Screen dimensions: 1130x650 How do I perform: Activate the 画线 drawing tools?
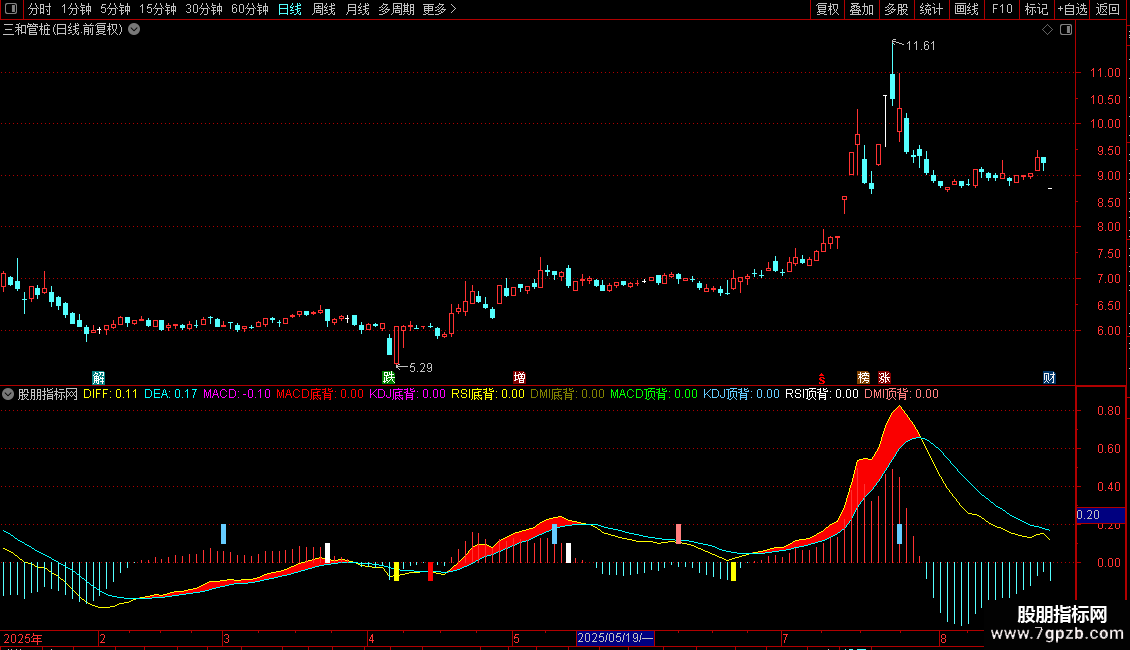[966, 9]
